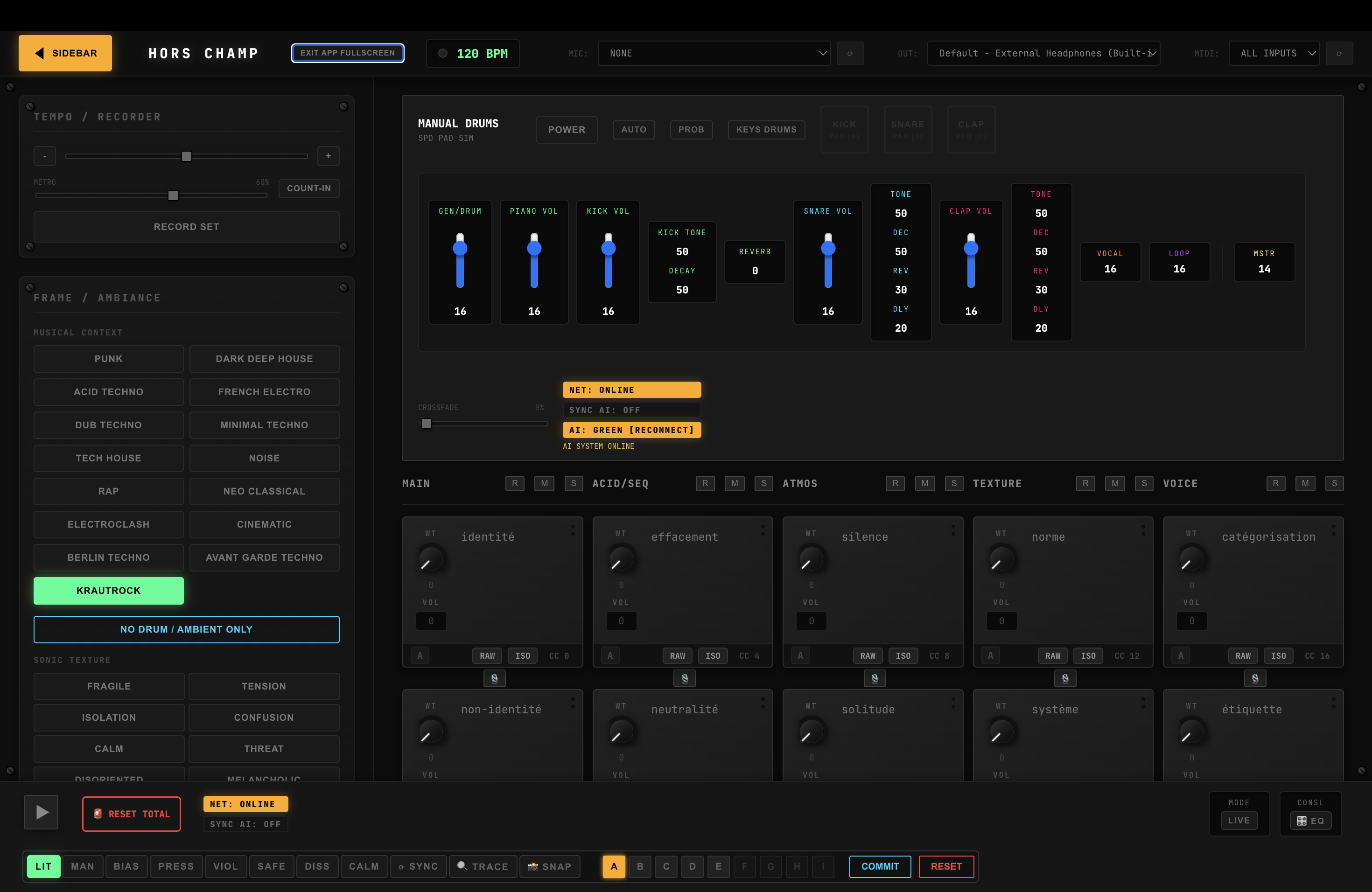The width and height of the screenshot is (1372, 892).
Task: Toggle AUTO mode for manual drums
Action: coord(634,130)
